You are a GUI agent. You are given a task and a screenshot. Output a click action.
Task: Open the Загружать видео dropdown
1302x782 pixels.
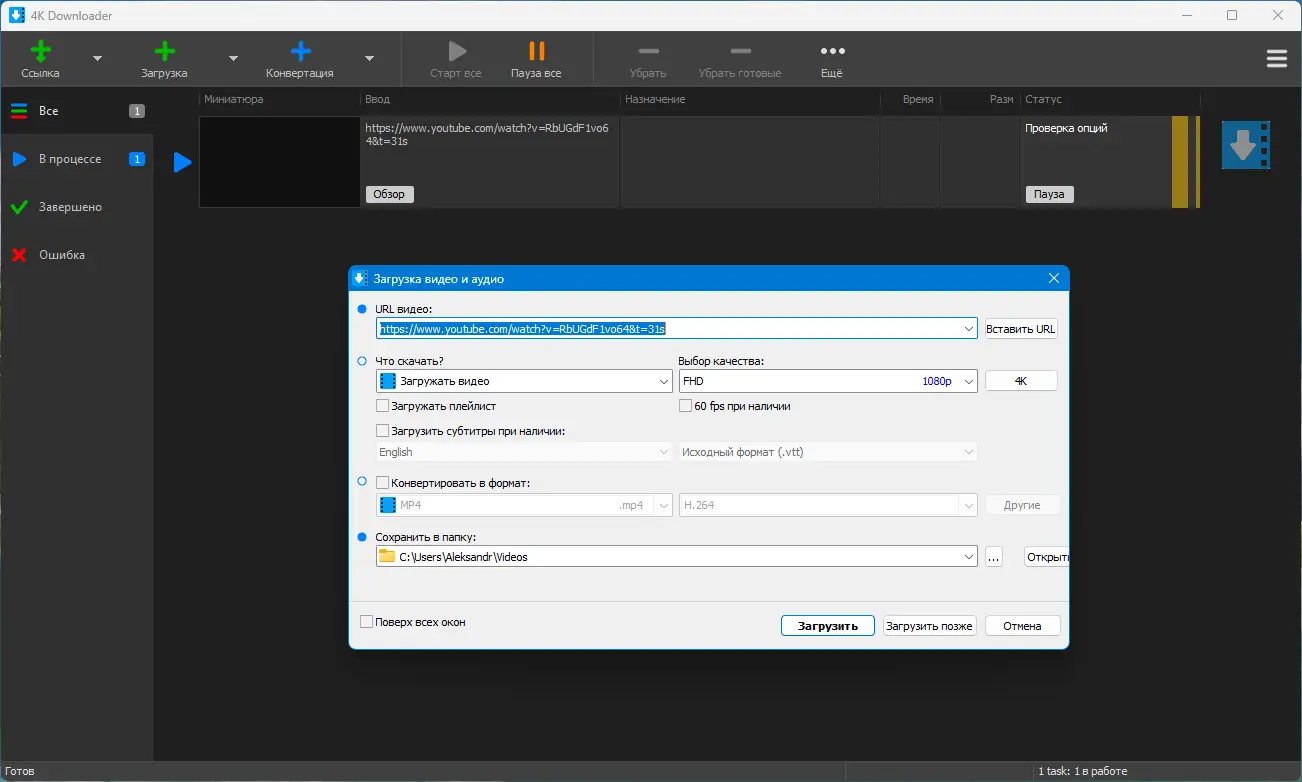pyautogui.click(x=665, y=381)
